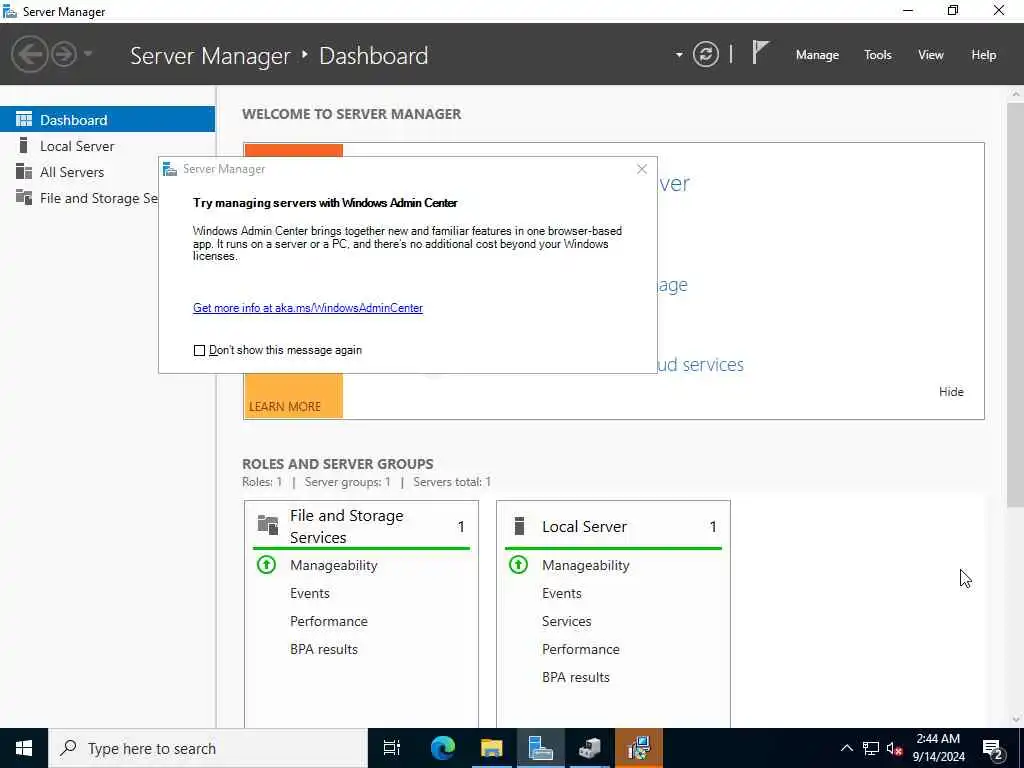The image size is (1024, 768).
Task: Open File Explorer from the taskbar
Action: tap(491, 748)
